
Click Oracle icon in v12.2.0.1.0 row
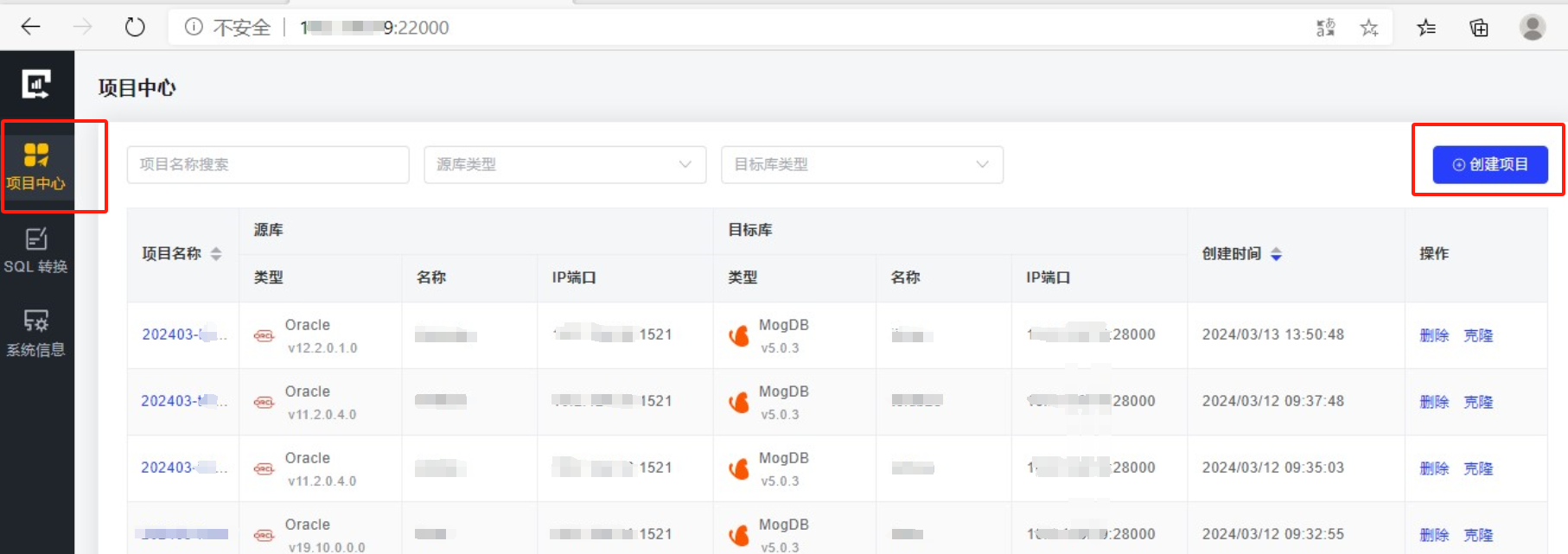[x=264, y=335]
